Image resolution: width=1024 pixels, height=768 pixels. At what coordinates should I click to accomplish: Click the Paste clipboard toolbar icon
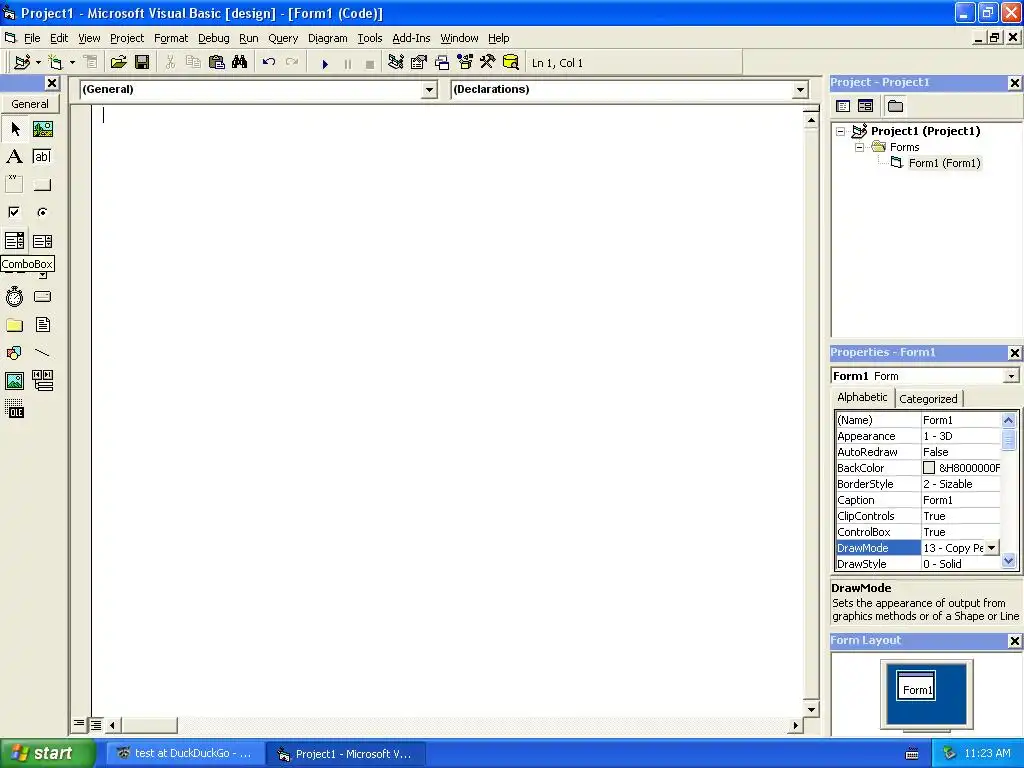216,63
